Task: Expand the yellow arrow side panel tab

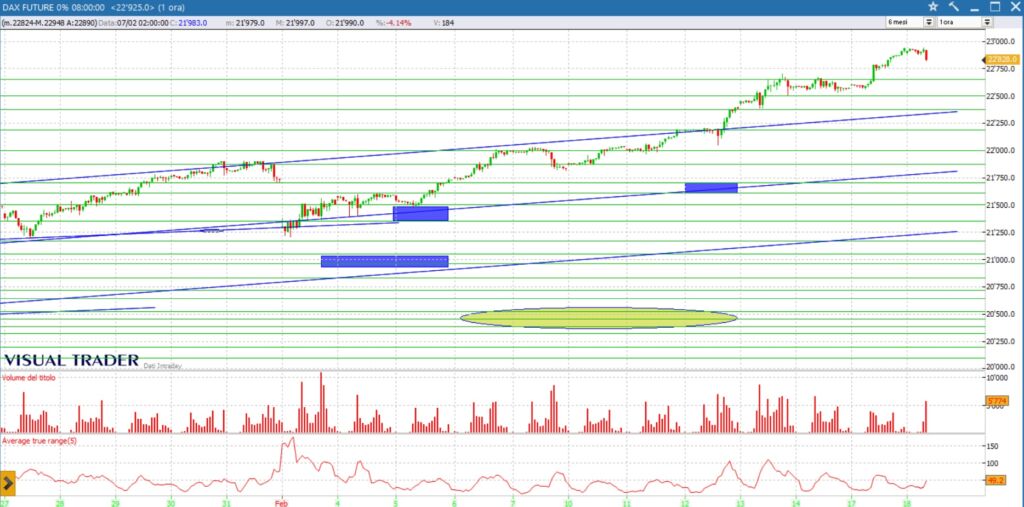Action: 8,483
